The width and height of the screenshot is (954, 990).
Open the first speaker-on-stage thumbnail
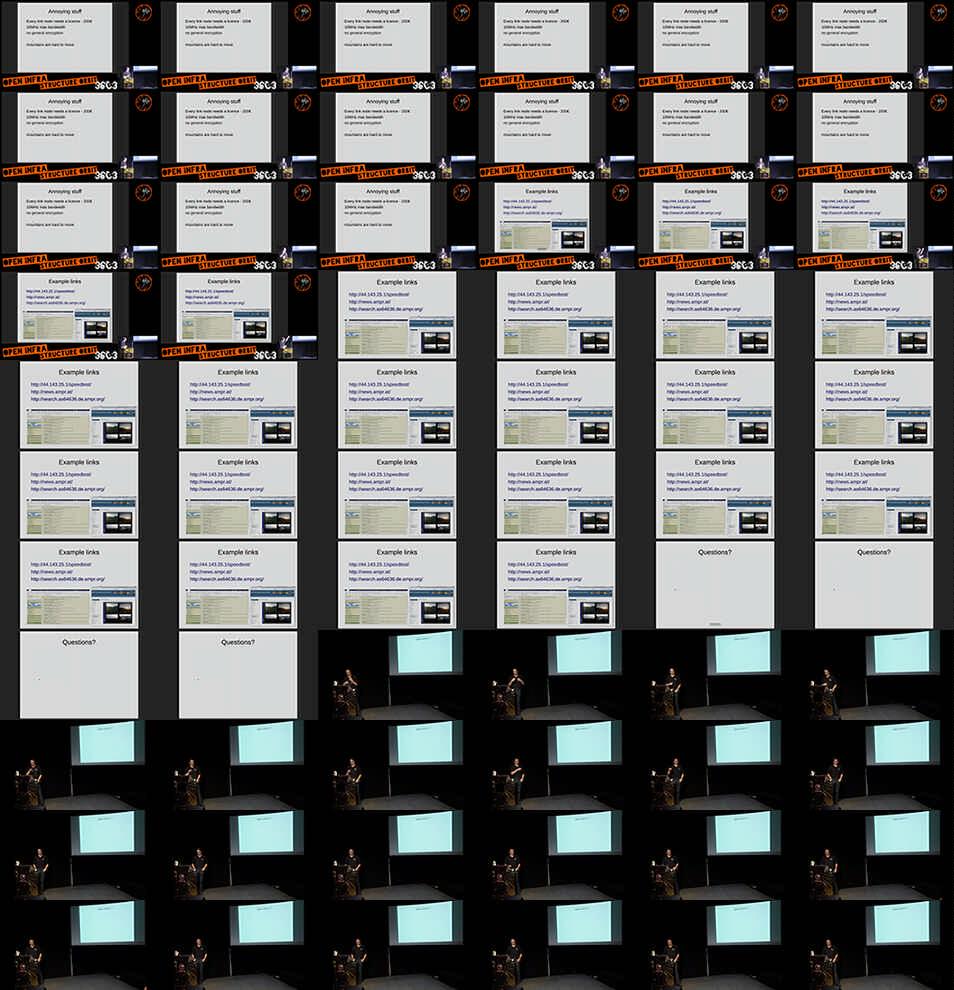397,675
